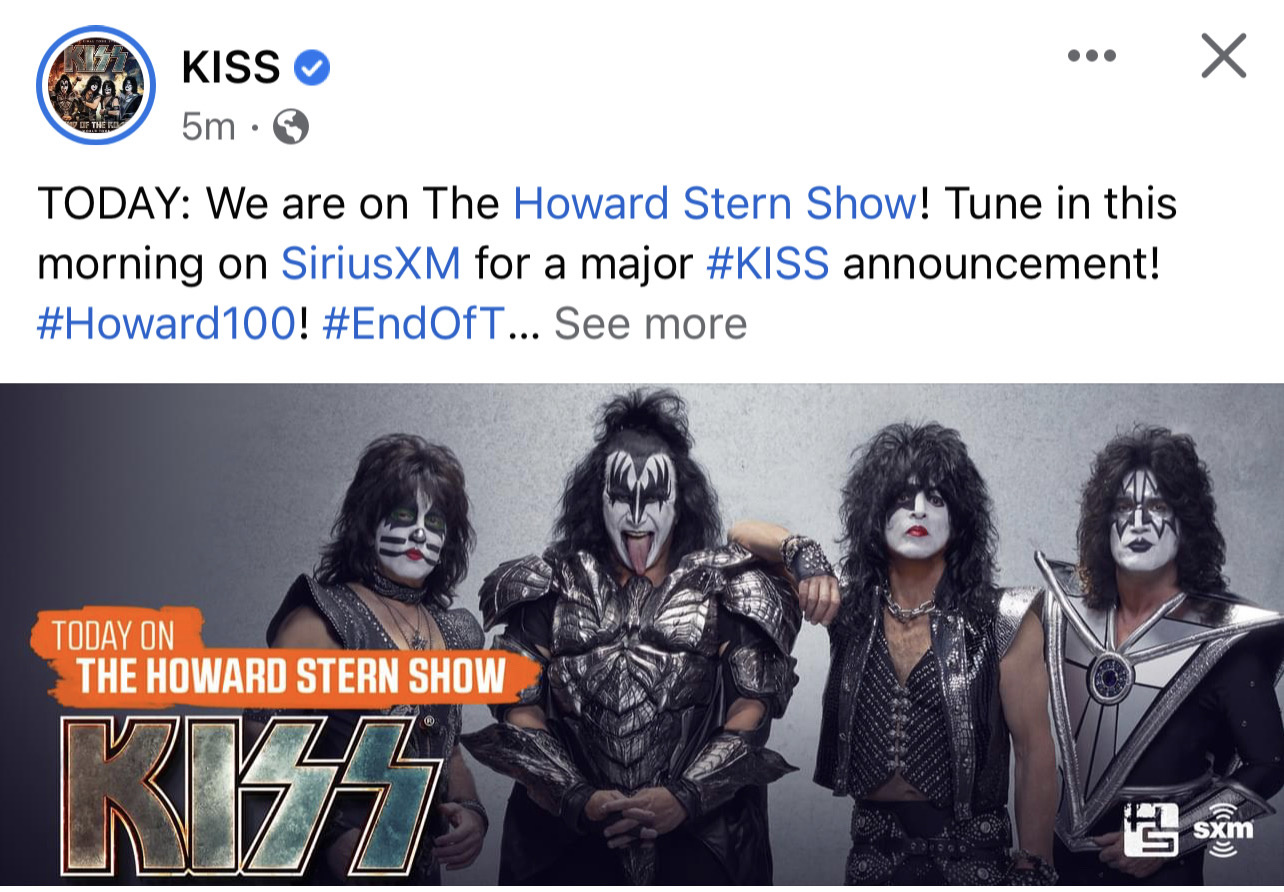Click the KISS page name
Viewport: 1284px width, 892px height.
coord(231,68)
